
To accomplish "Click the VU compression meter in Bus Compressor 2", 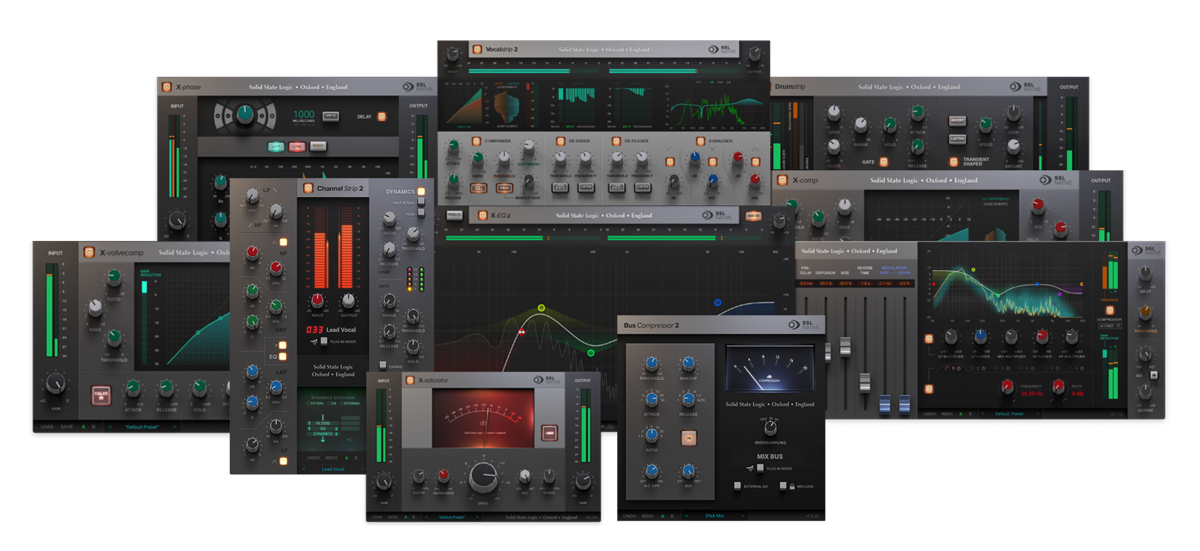I will (768, 367).
